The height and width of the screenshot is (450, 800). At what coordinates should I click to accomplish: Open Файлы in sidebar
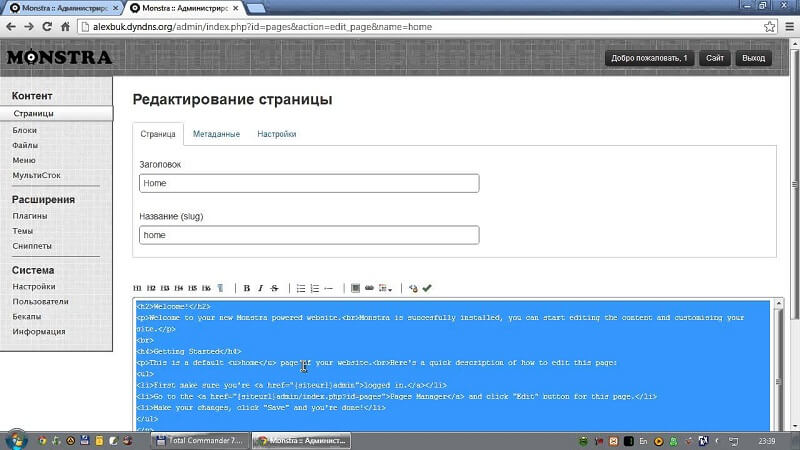[25, 145]
